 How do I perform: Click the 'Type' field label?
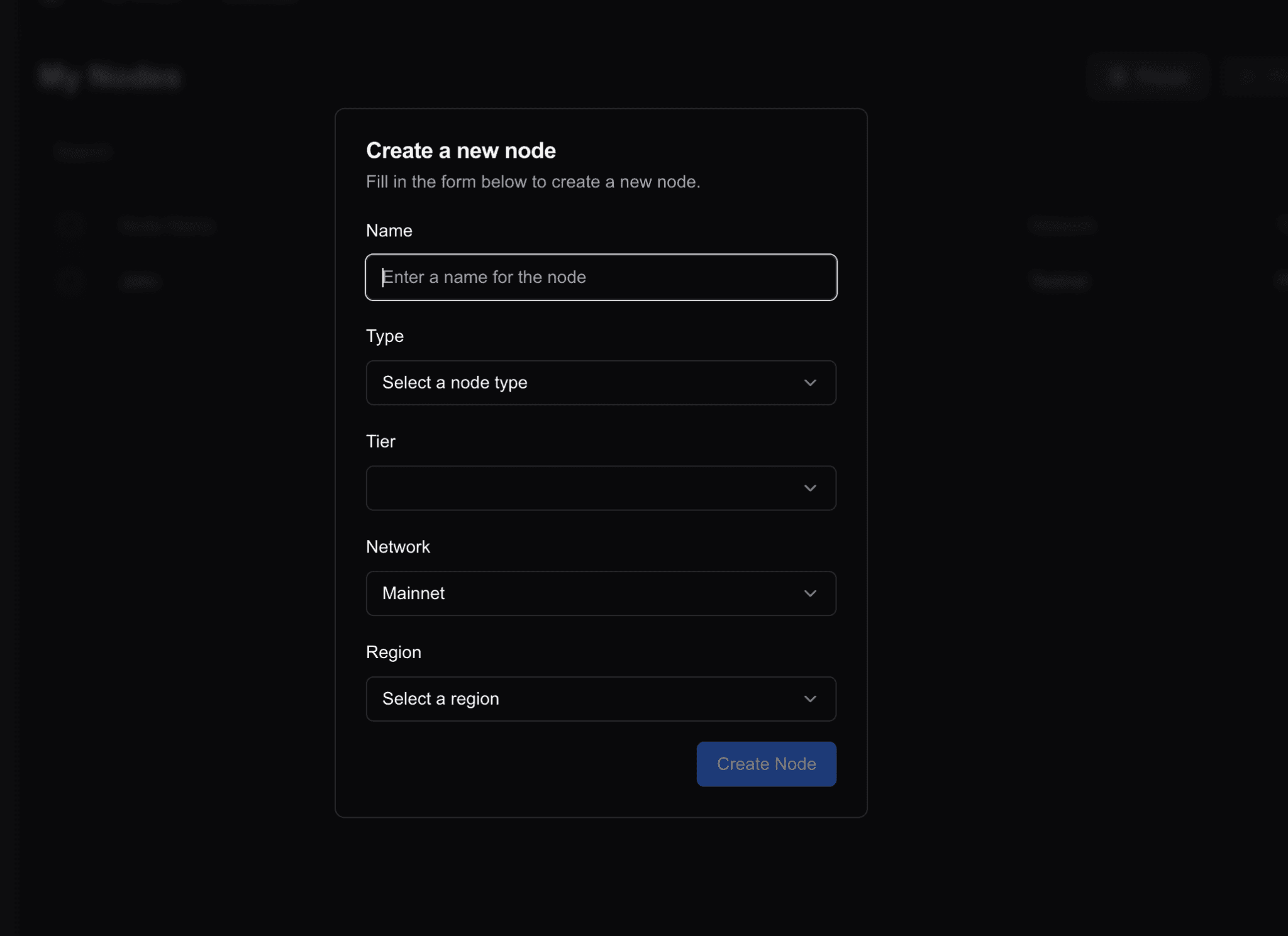(x=384, y=336)
